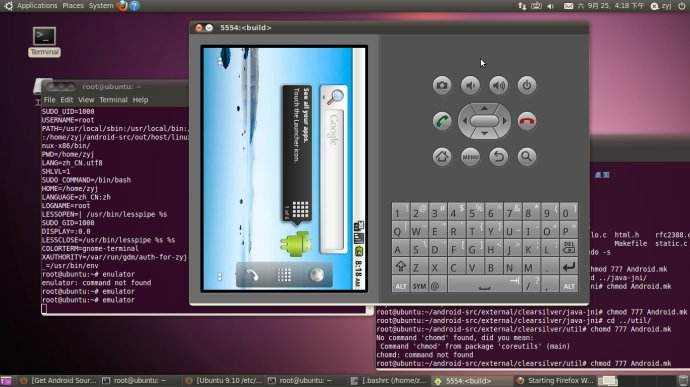The height and width of the screenshot is (387, 690).
Task: Click the D-pad up arrow
Action: click(484, 108)
